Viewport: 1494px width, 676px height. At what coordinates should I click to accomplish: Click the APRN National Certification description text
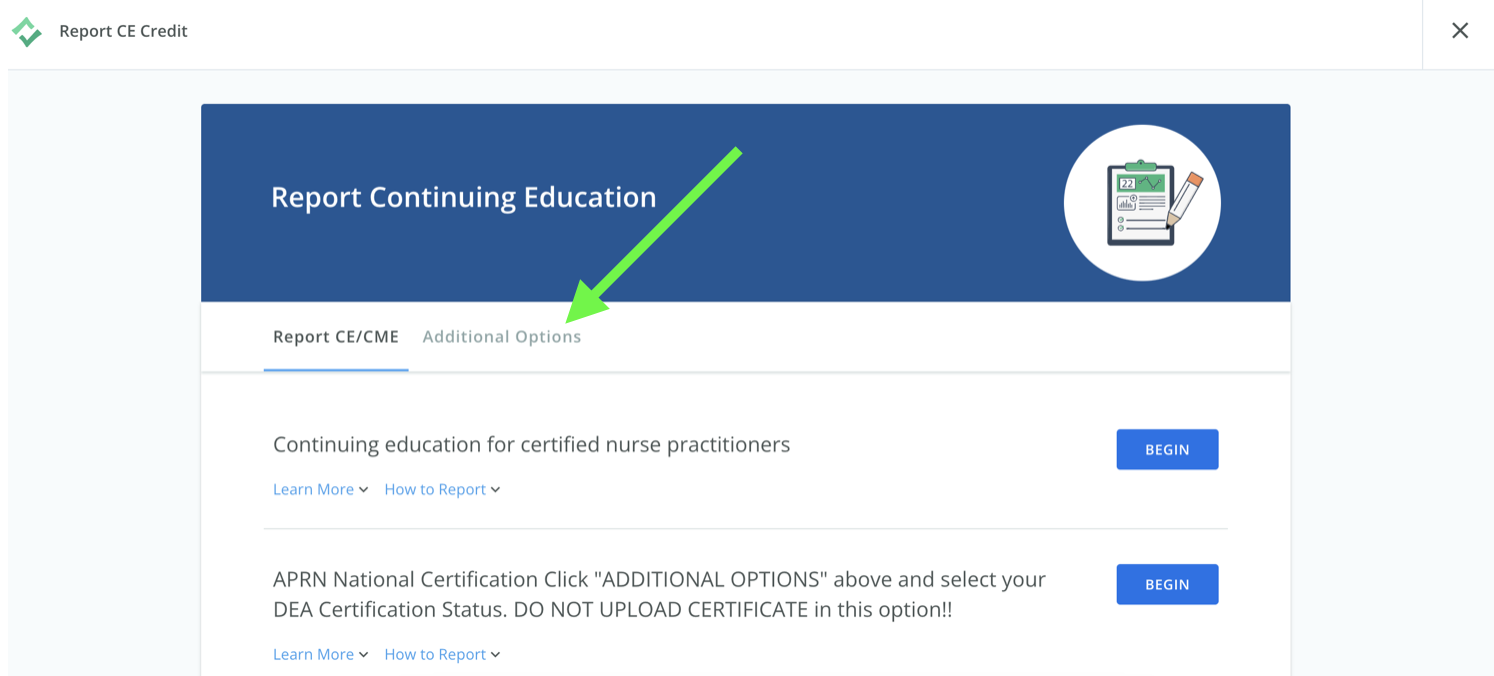pyautogui.click(x=659, y=594)
